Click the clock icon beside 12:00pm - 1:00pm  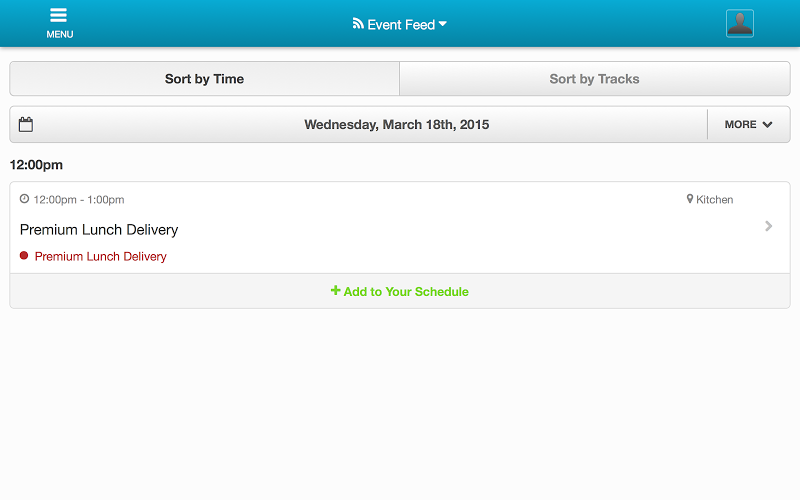tap(24, 199)
